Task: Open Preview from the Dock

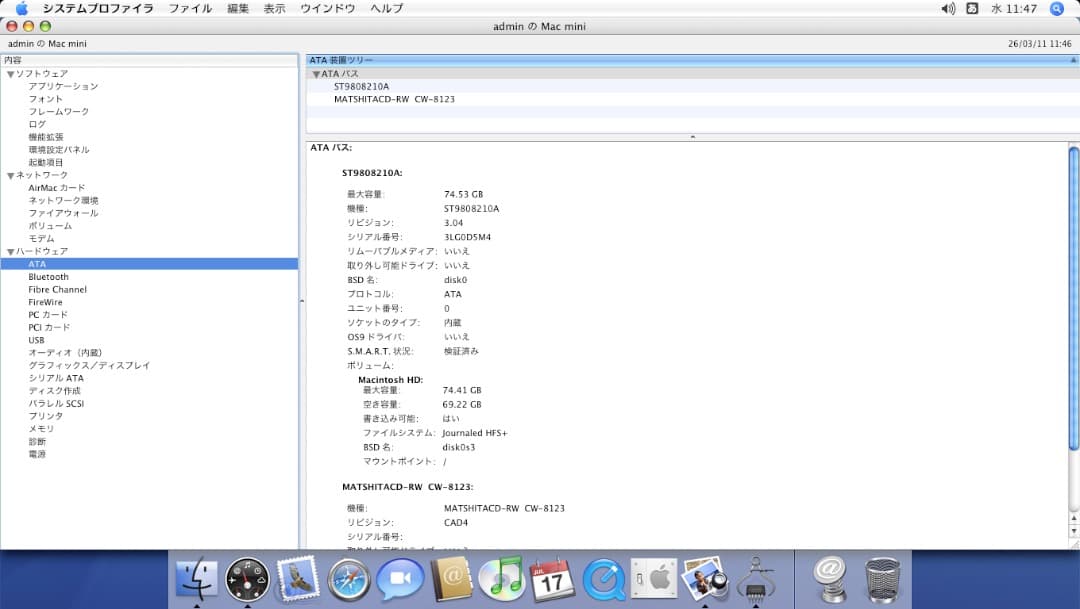Action: pos(705,578)
